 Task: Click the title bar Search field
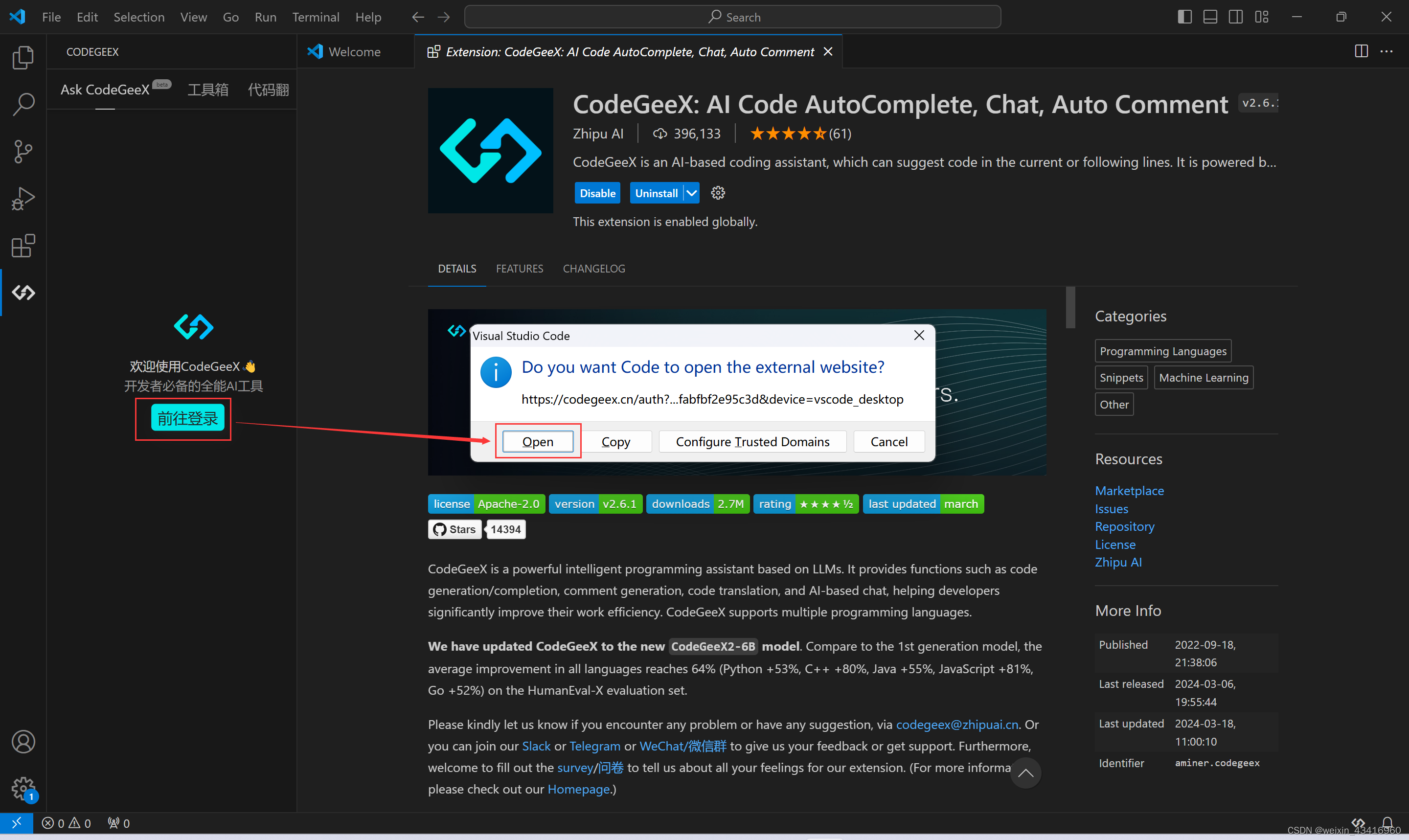[733, 17]
